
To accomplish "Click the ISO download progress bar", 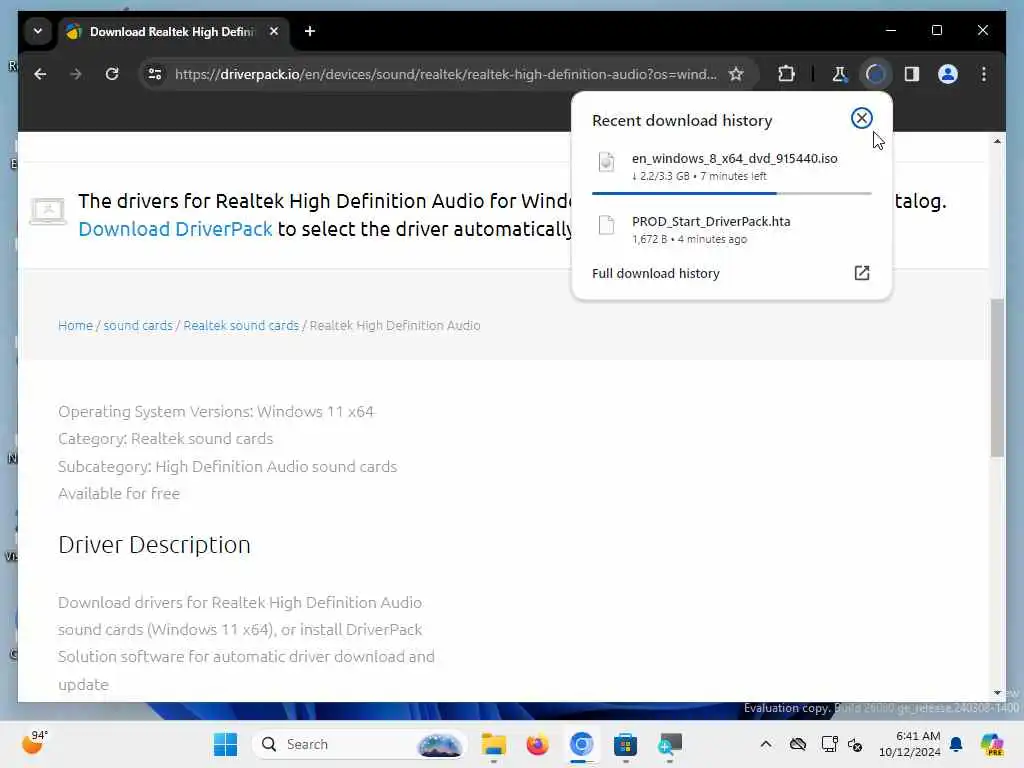I will [x=731, y=193].
